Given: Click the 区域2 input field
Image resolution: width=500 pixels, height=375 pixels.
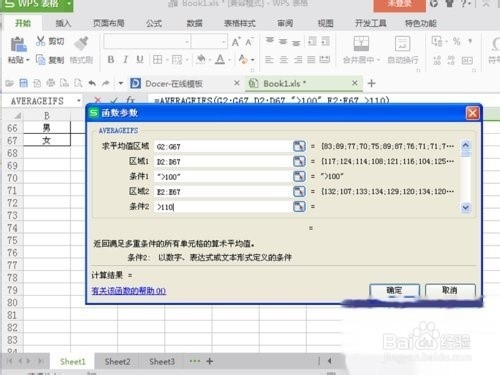Looking at the screenshot, I should pos(222,192).
